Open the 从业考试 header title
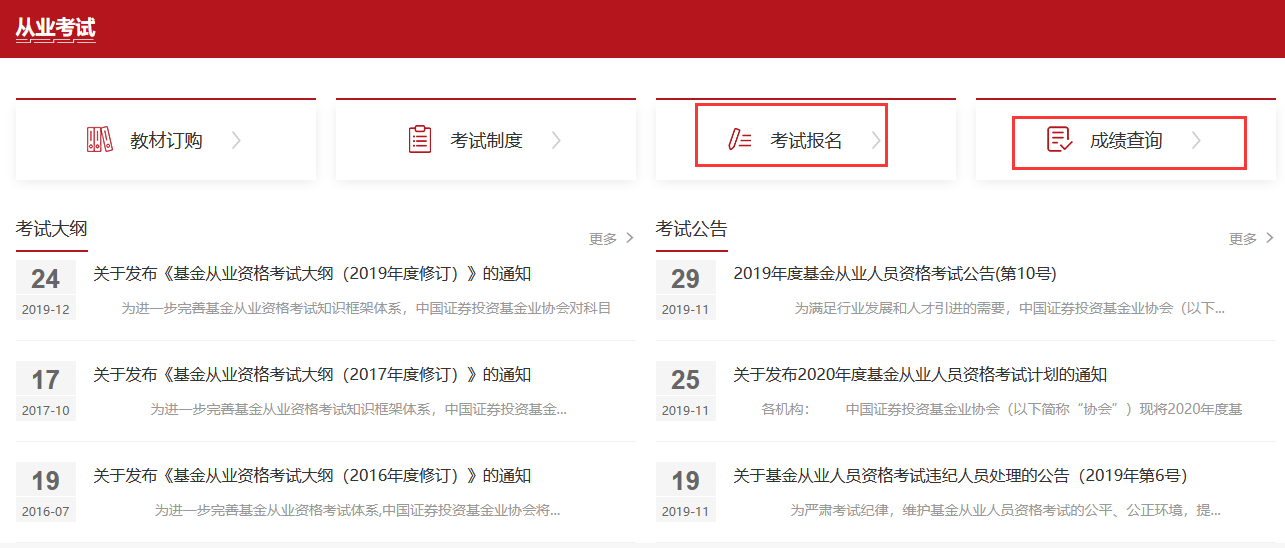 point(55,29)
